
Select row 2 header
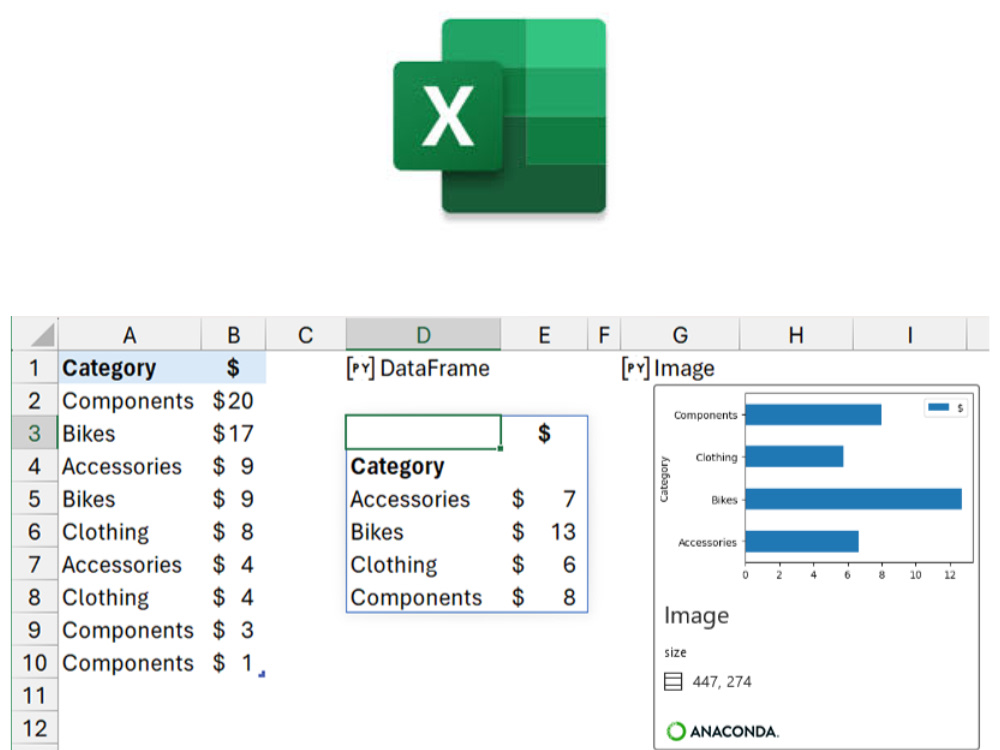tap(34, 401)
